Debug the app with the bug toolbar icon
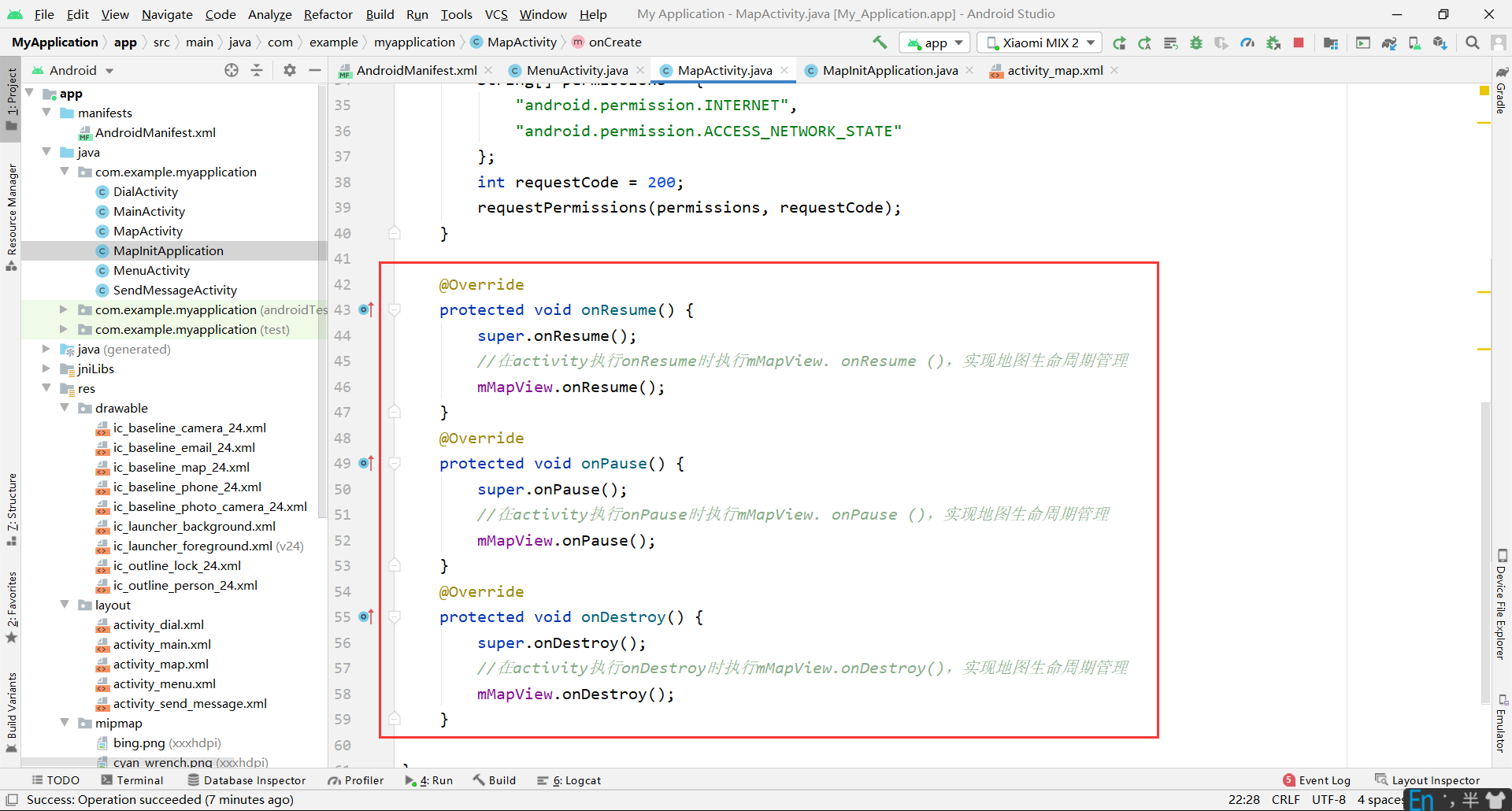The width and height of the screenshot is (1512, 811). click(1196, 43)
